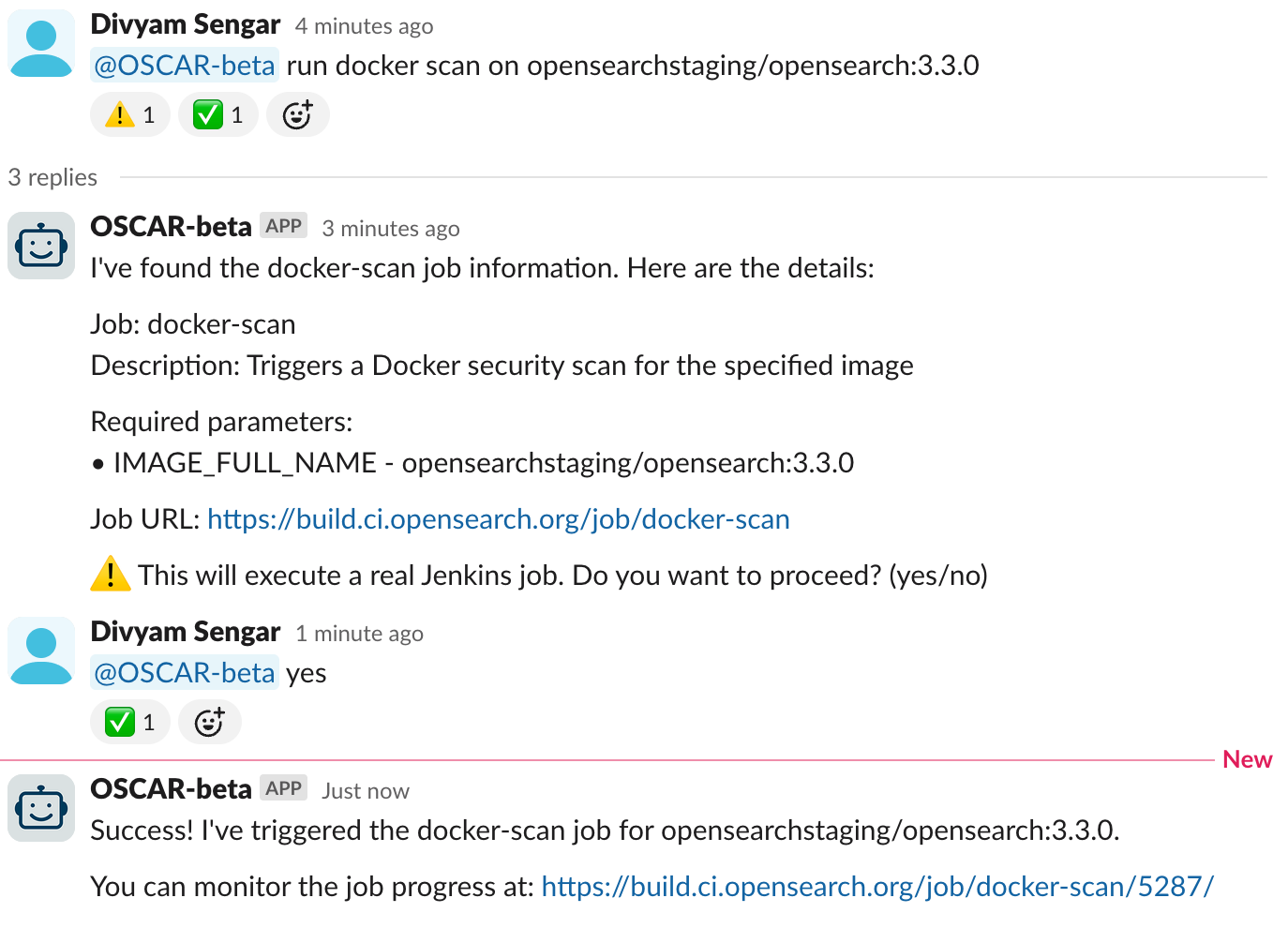Open OSCAR-beta profile name in job details reply

point(172,227)
